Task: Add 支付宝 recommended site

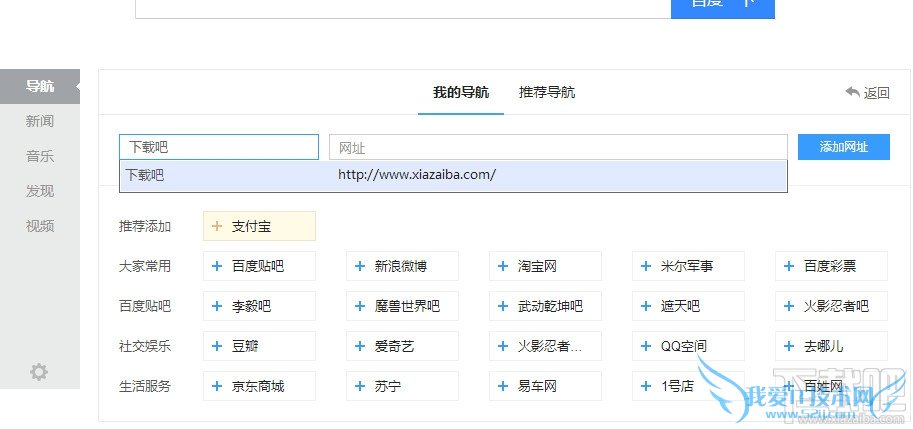Action: (x=260, y=226)
